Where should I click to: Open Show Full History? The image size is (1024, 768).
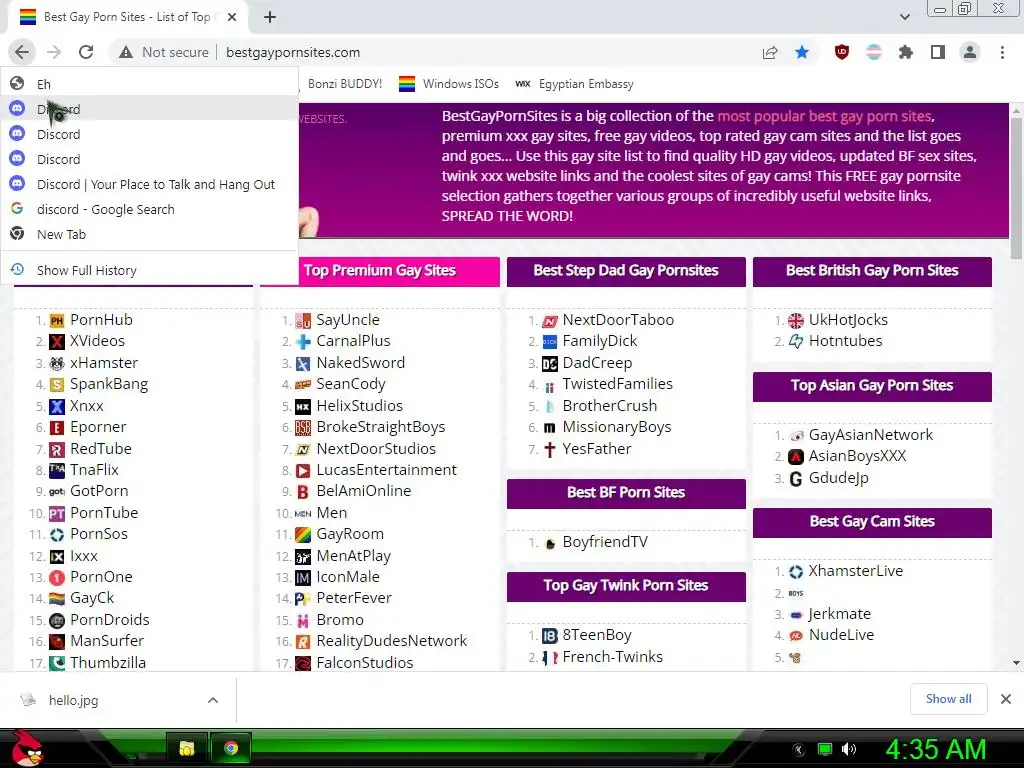click(x=150, y=270)
